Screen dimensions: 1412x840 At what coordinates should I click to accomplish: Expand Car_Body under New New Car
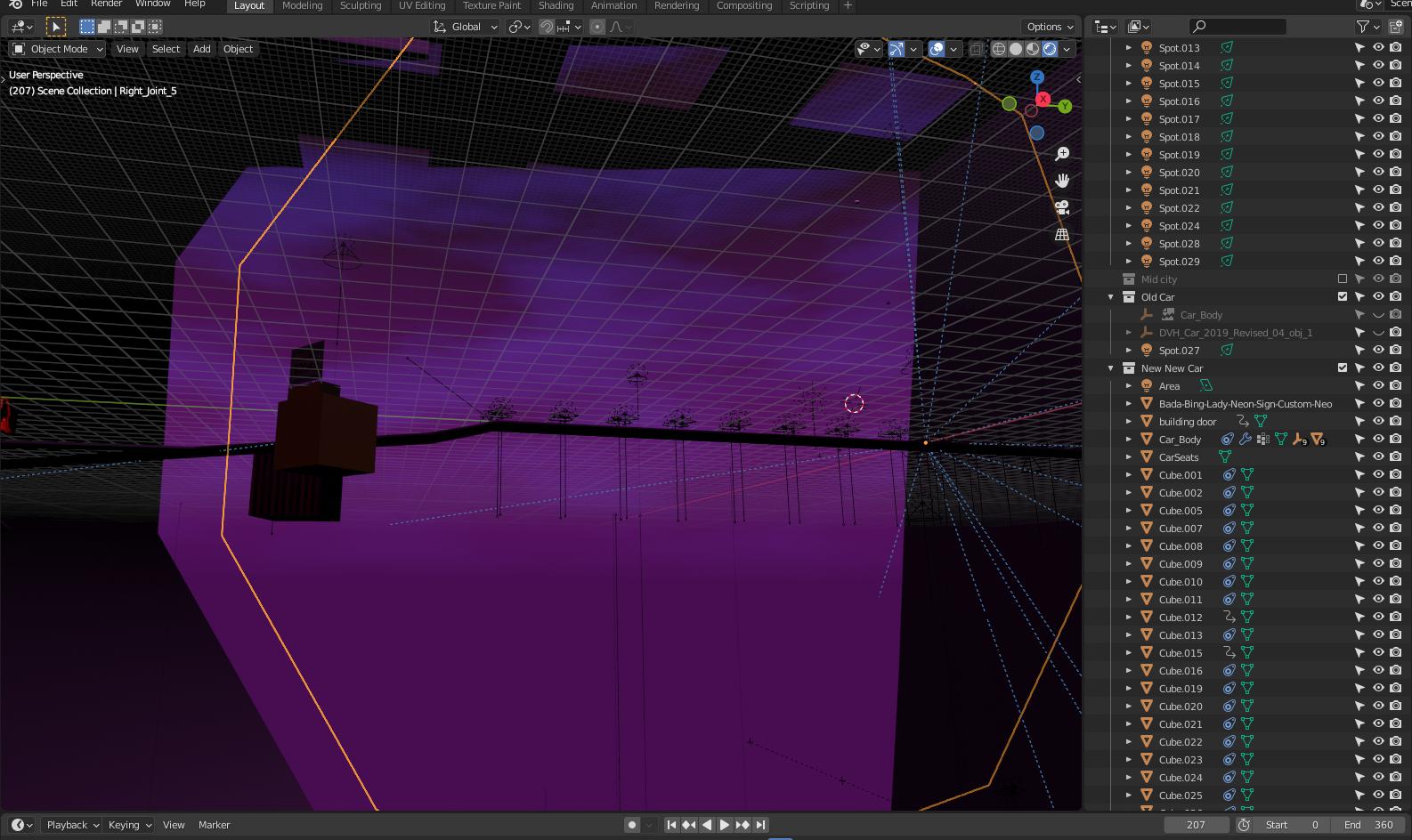tap(1129, 439)
